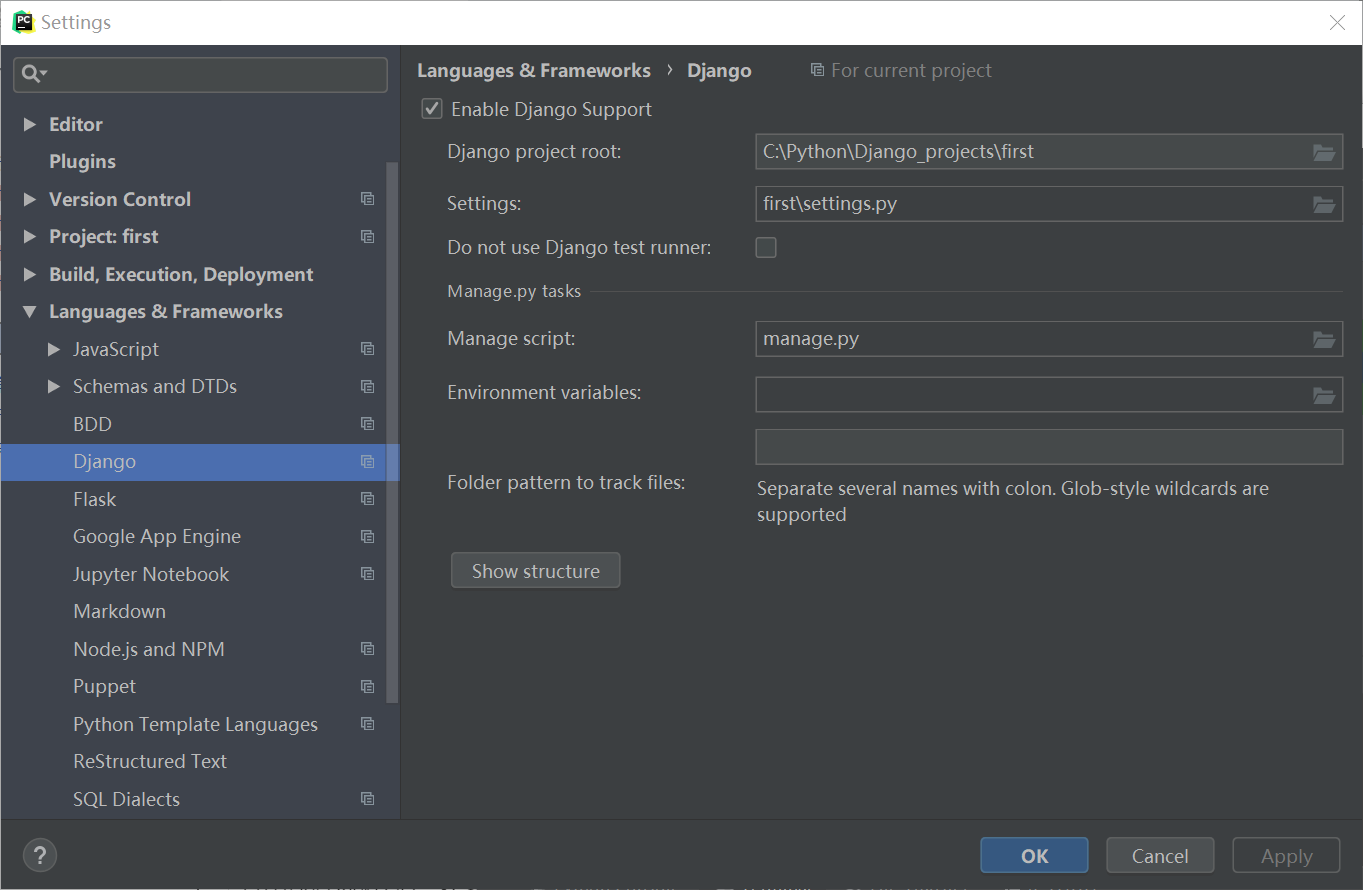The height and width of the screenshot is (890, 1363).
Task: Open Google App Engine settings
Action: click(157, 537)
